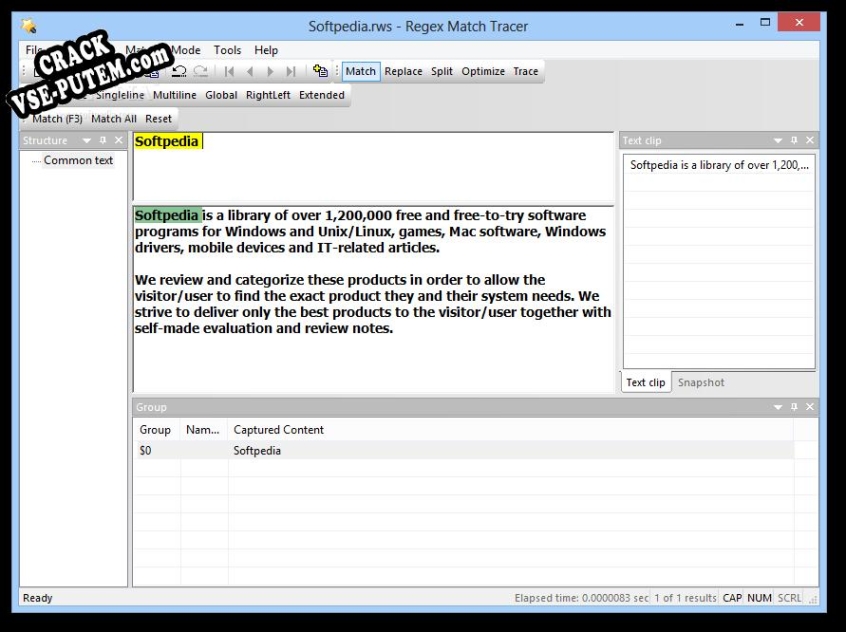This screenshot has height=632, width=846.
Task: Enable the RightLeft option
Action: [x=268, y=95]
